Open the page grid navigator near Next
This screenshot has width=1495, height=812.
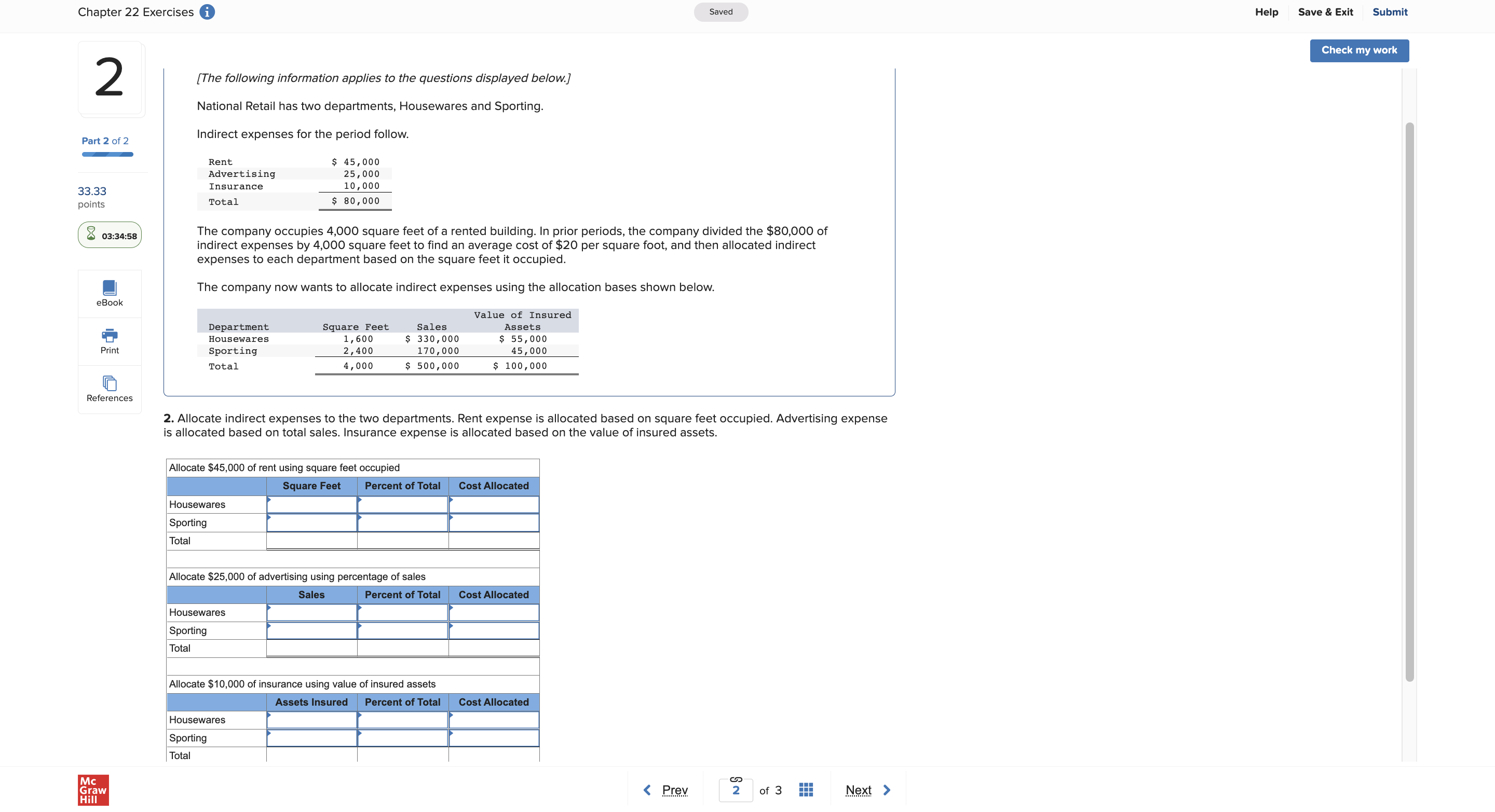[x=806, y=789]
